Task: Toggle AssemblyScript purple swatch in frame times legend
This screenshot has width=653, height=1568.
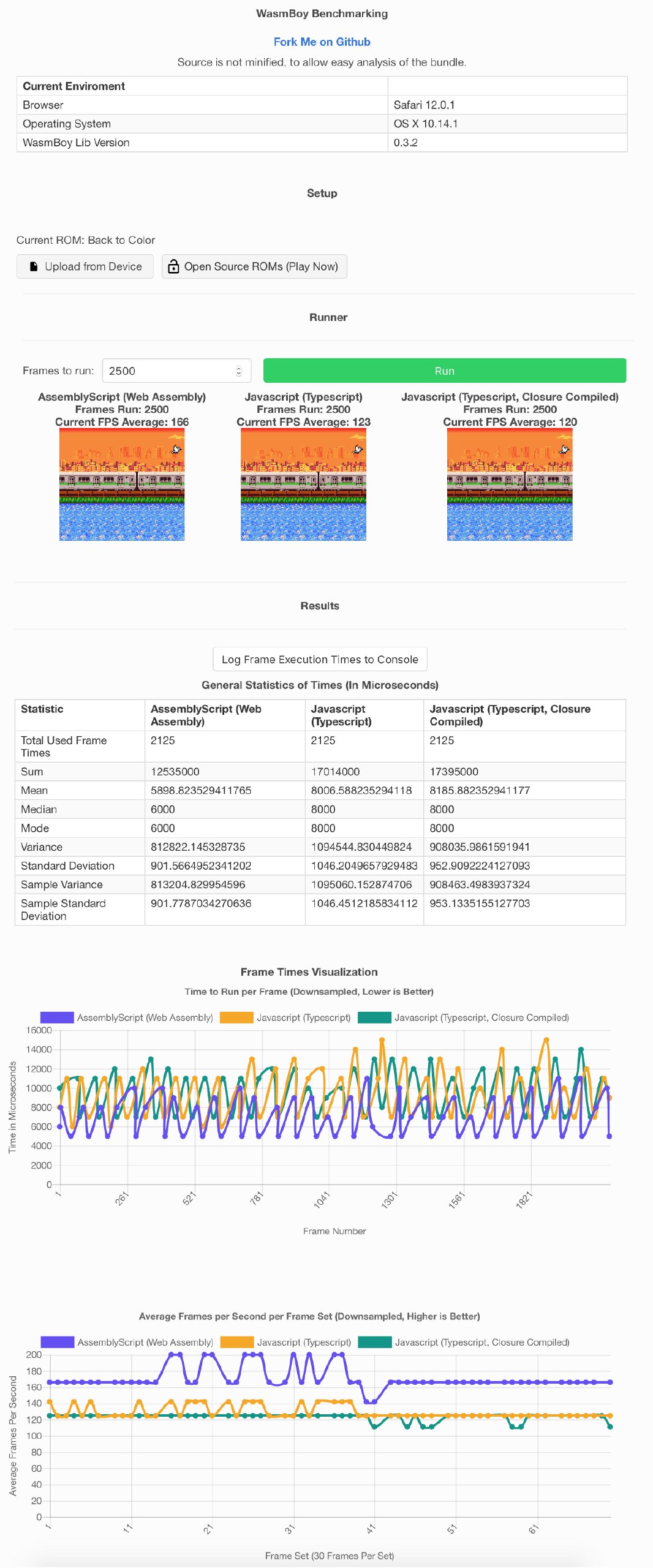Action: pos(57,1017)
